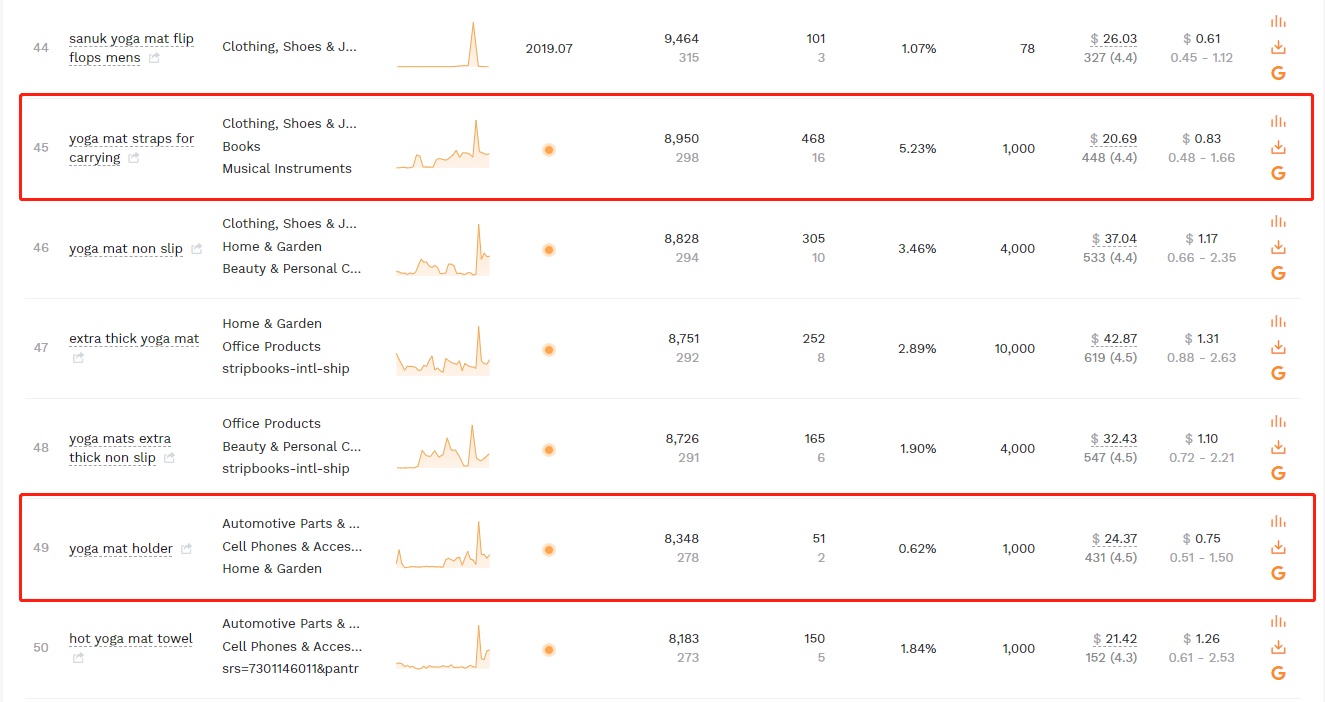1325x702 pixels.
Task: Click trend sparkline for yoga mat holder
Action: 443,546
